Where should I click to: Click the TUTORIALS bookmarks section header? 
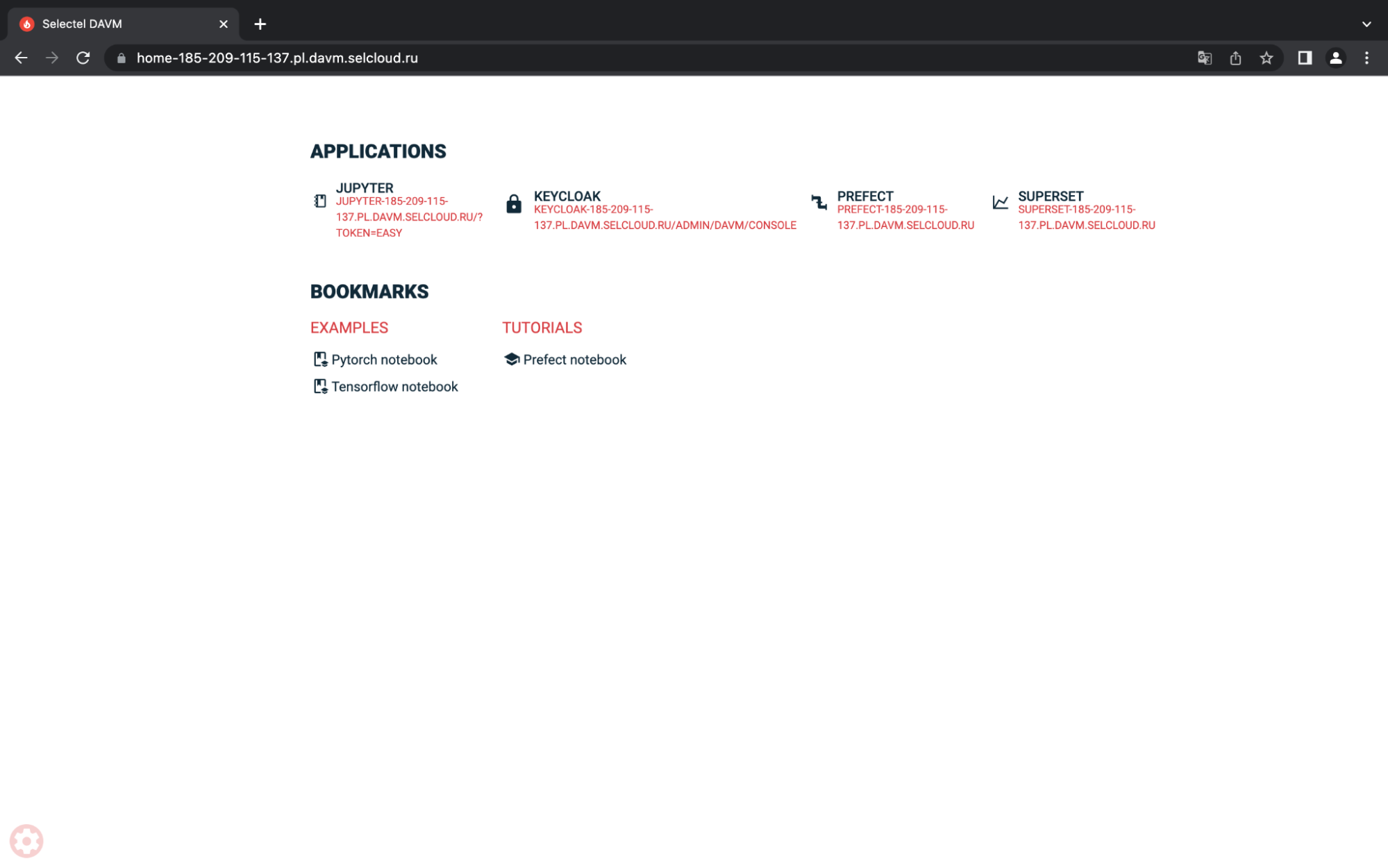[542, 328]
